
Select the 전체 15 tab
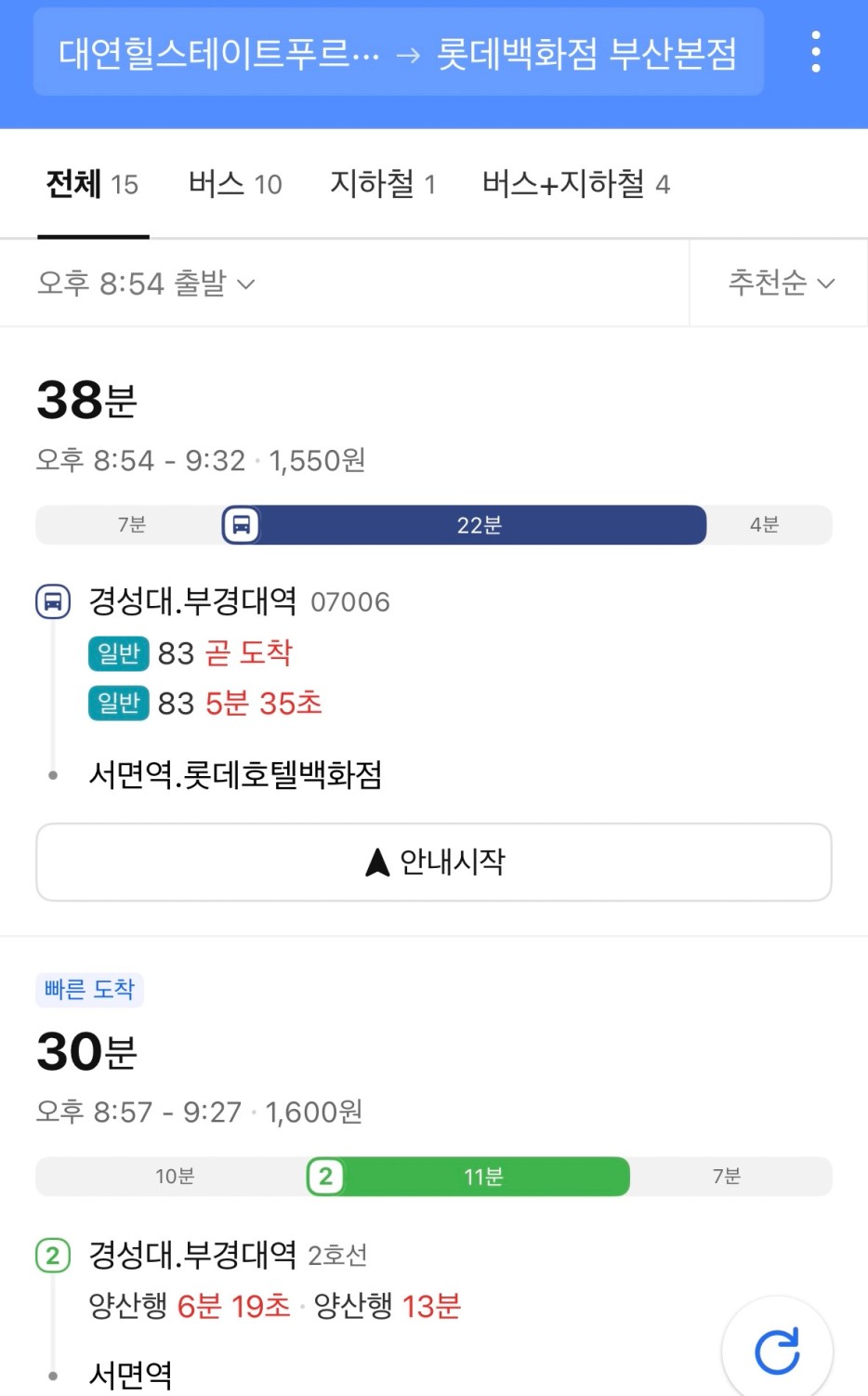coord(92,184)
